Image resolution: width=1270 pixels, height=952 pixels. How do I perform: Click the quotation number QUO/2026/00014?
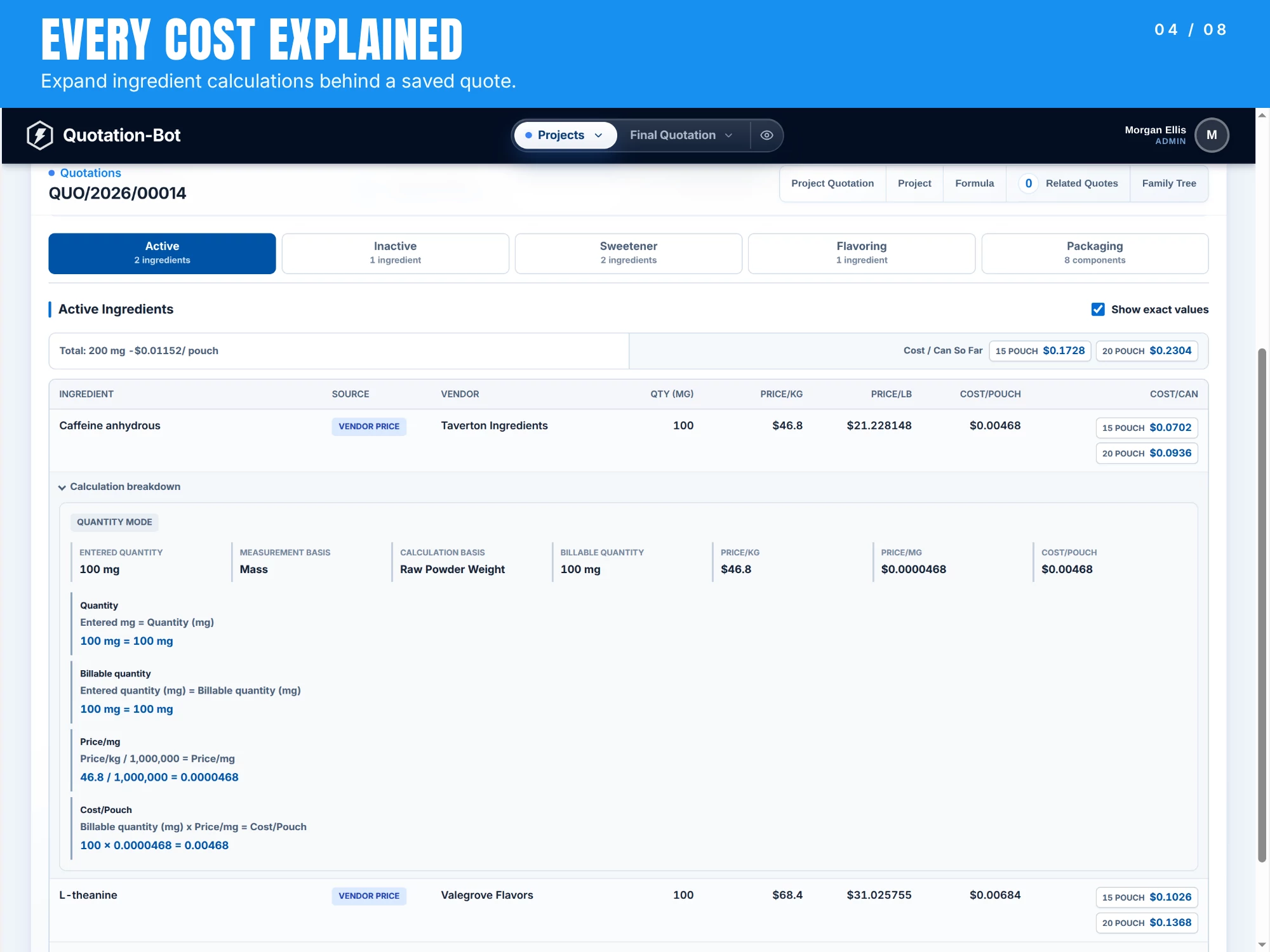(117, 194)
